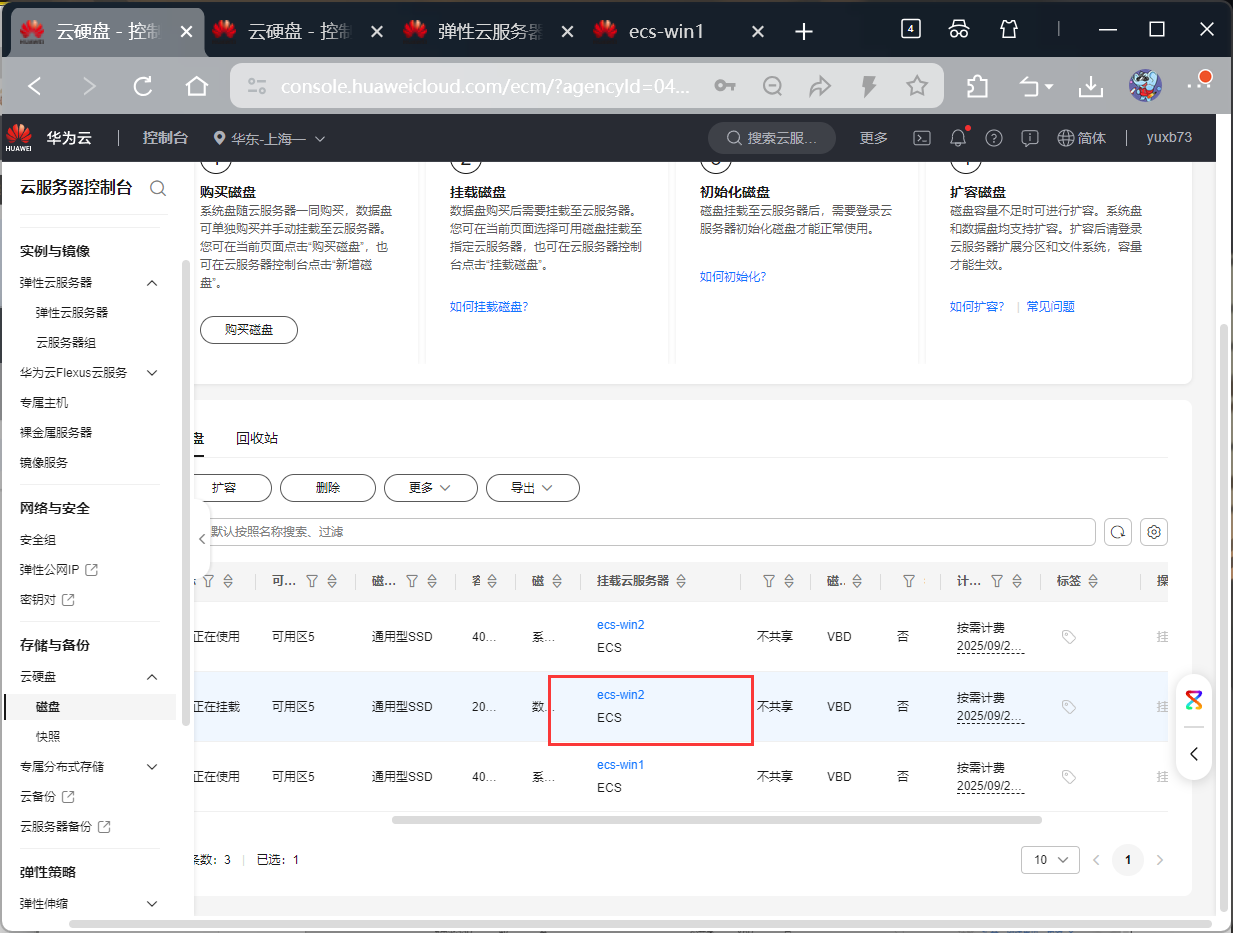Click the search magnifier beside 云服务器控制台
This screenshot has width=1233, height=933.
click(x=158, y=188)
